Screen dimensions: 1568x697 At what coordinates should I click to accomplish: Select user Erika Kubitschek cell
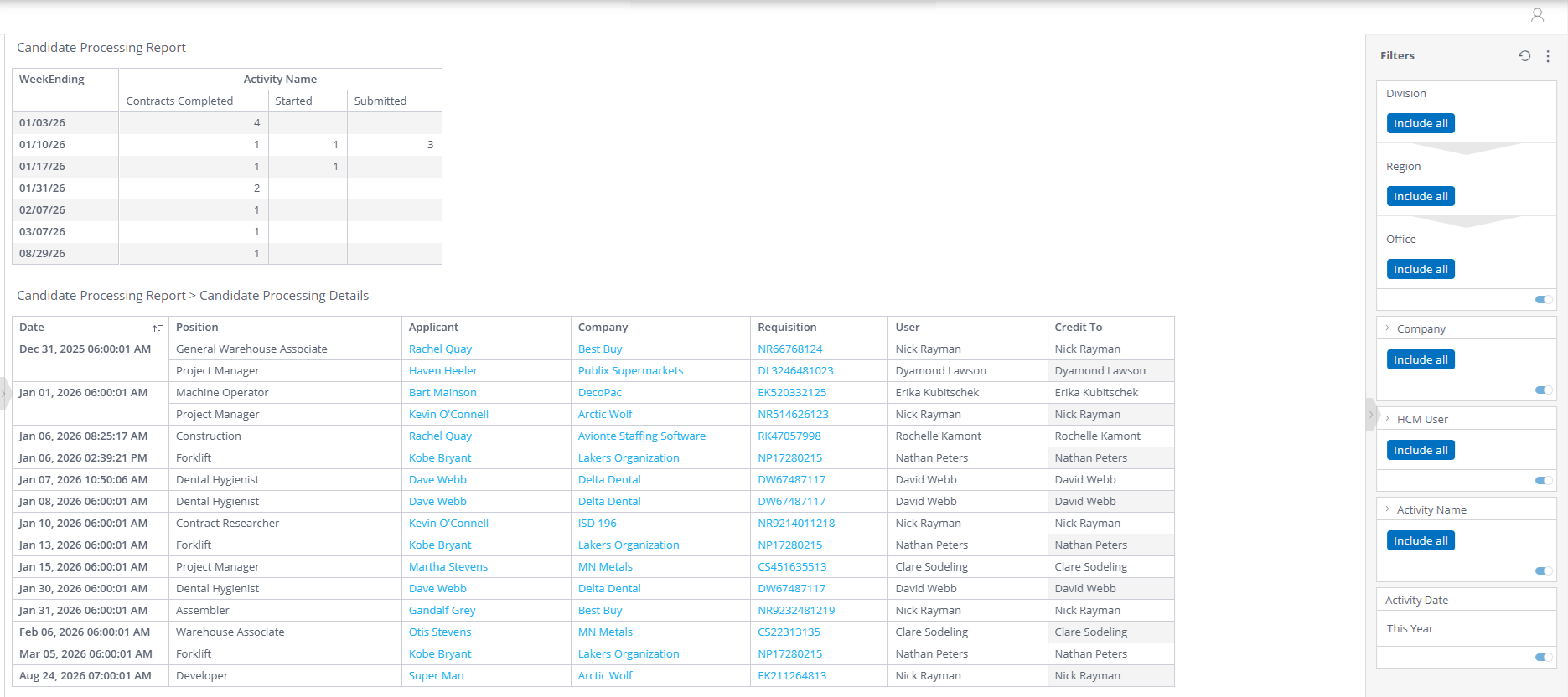click(967, 392)
